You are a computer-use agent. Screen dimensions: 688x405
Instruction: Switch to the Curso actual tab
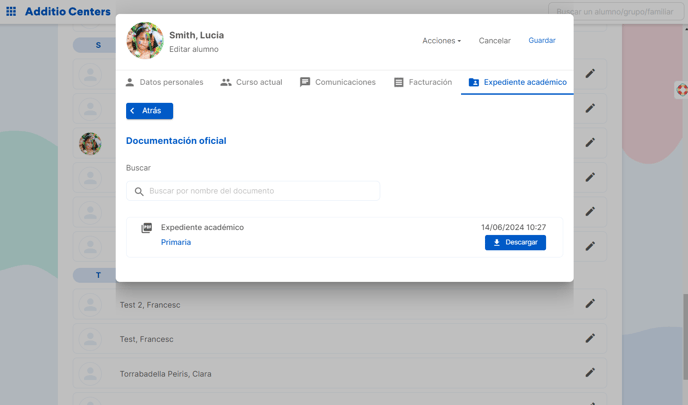[251, 82]
